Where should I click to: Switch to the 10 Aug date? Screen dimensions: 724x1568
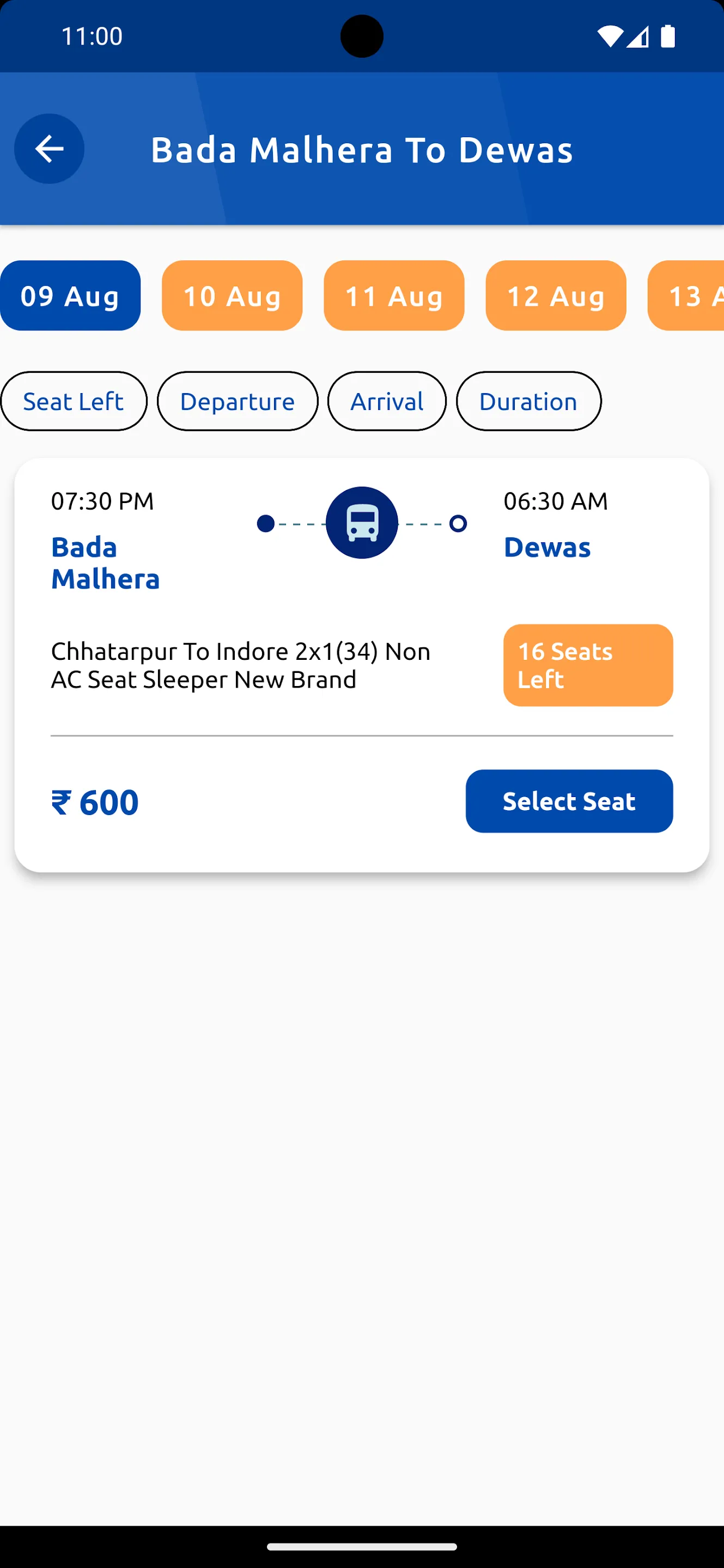[232, 296]
